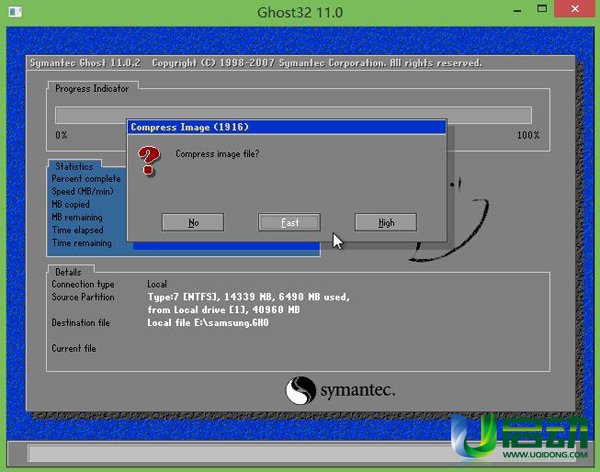Click the "Local file E:\samsung.GHO" value

(208, 323)
